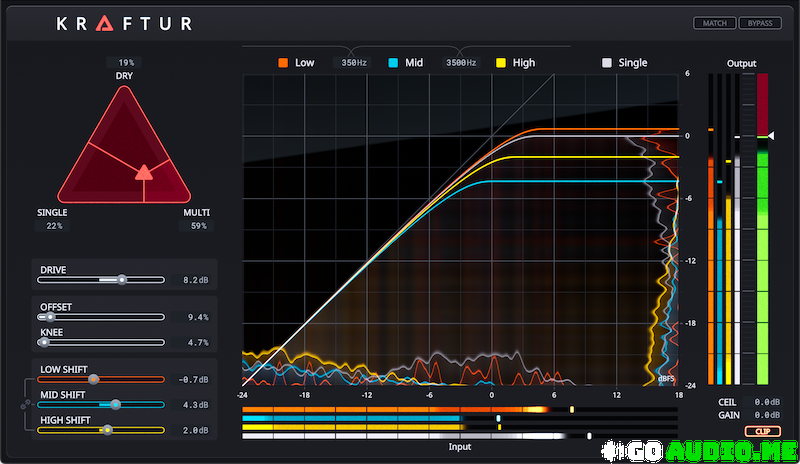Image resolution: width=800 pixels, height=464 pixels.
Task: Select the Single band label
Action: [x=633, y=63]
